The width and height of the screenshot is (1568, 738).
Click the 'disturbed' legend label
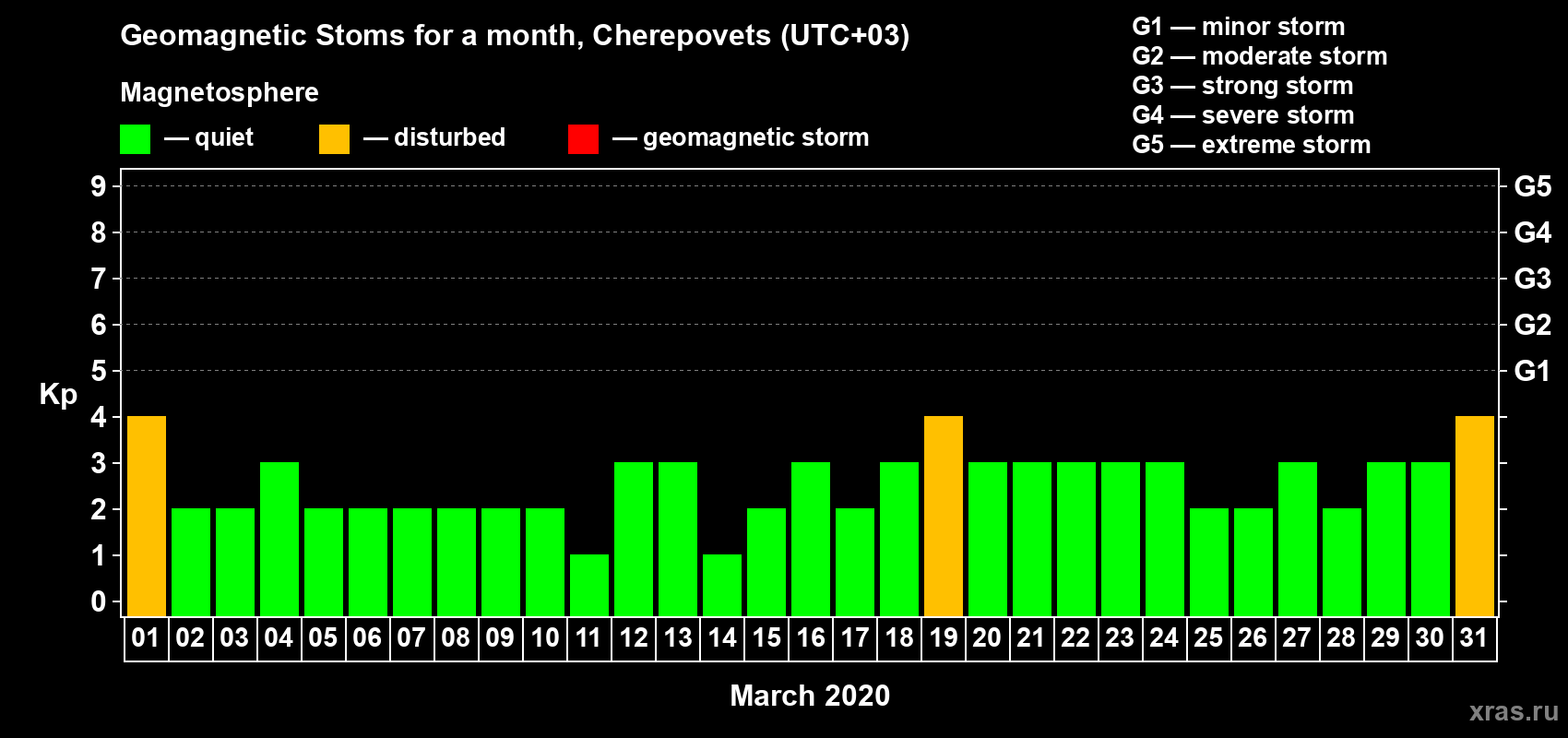click(449, 137)
